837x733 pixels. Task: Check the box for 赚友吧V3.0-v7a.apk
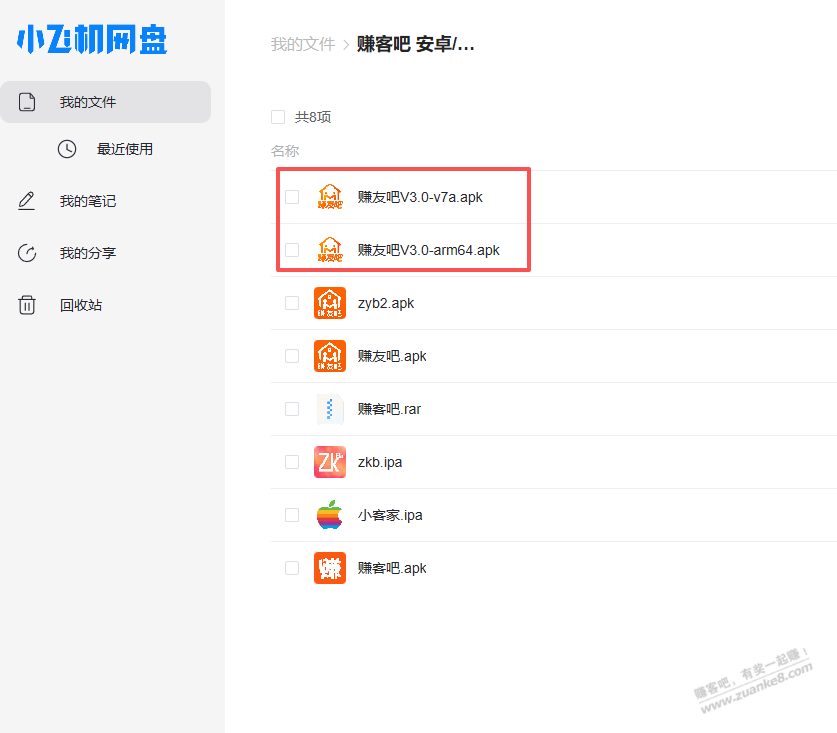[x=292, y=197]
